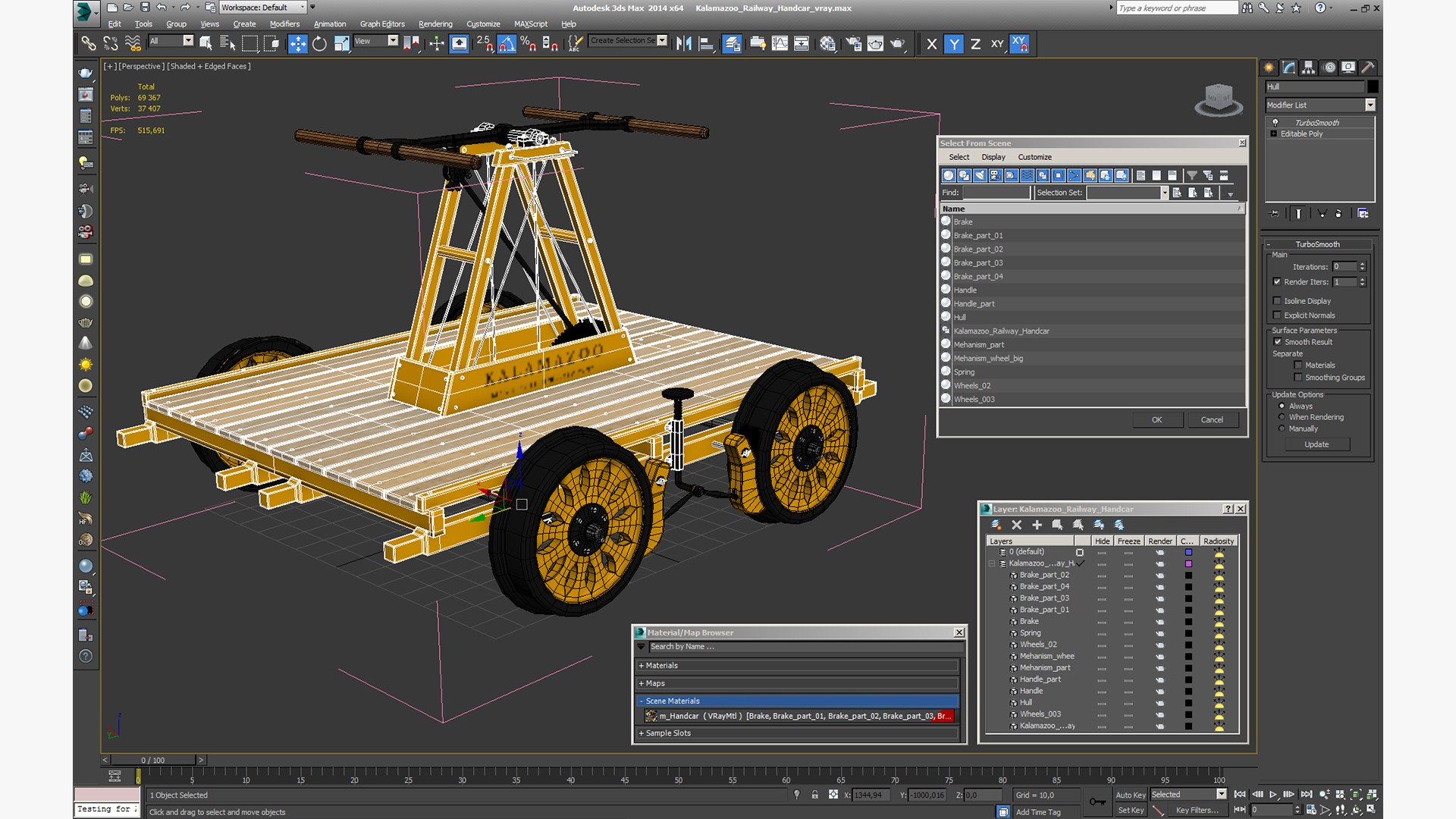Click the object color swatch beside Hull name
Viewport: 1456px width, 819px height.
[1373, 86]
